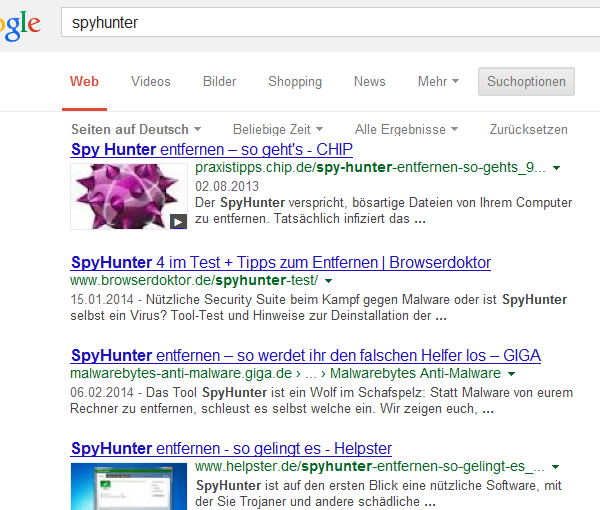The image size is (600, 510).
Task: Click the search box containing spyhunter
Action: (x=331, y=22)
